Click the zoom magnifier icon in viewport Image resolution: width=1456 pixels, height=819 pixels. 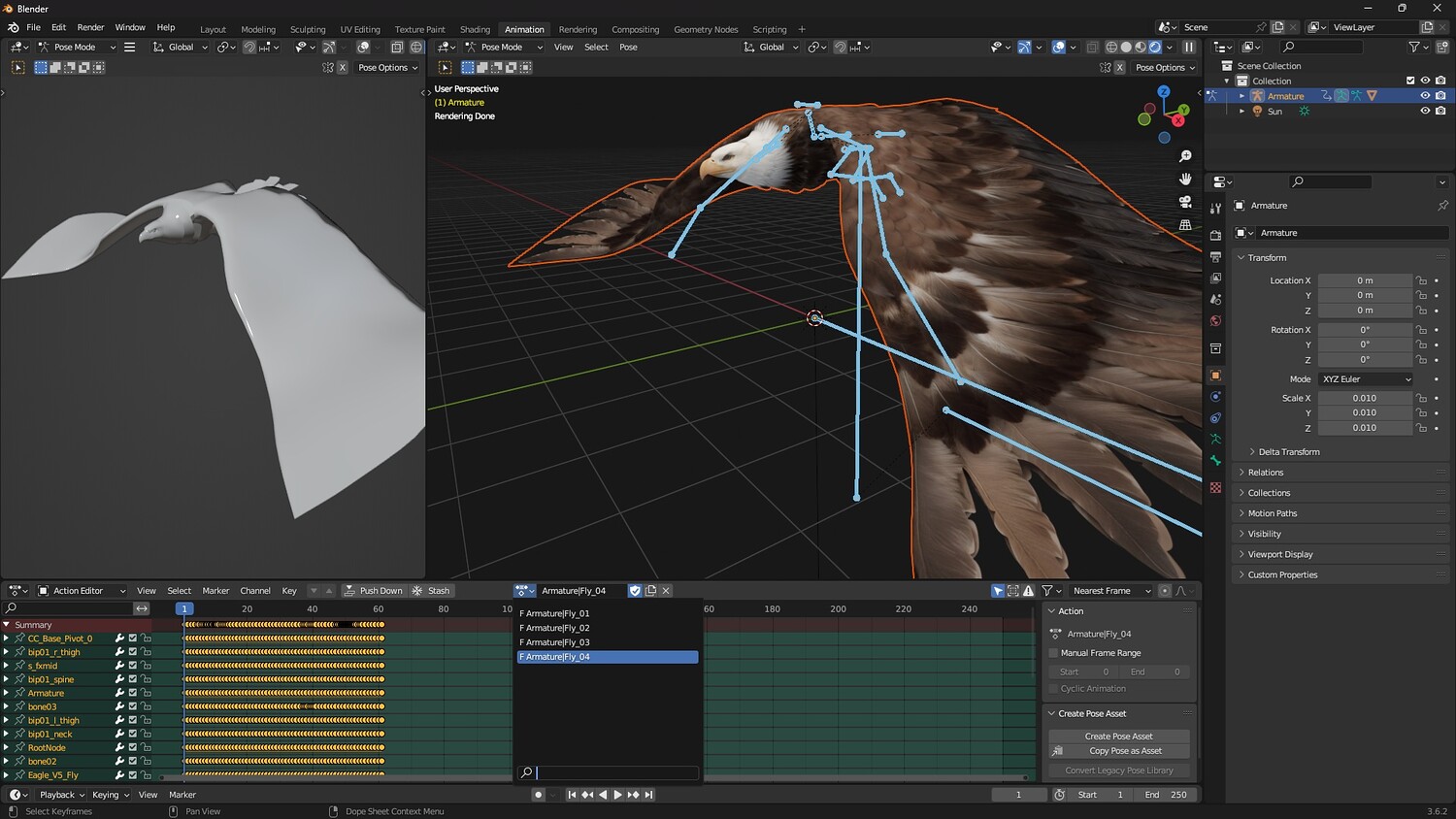(x=1185, y=156)
